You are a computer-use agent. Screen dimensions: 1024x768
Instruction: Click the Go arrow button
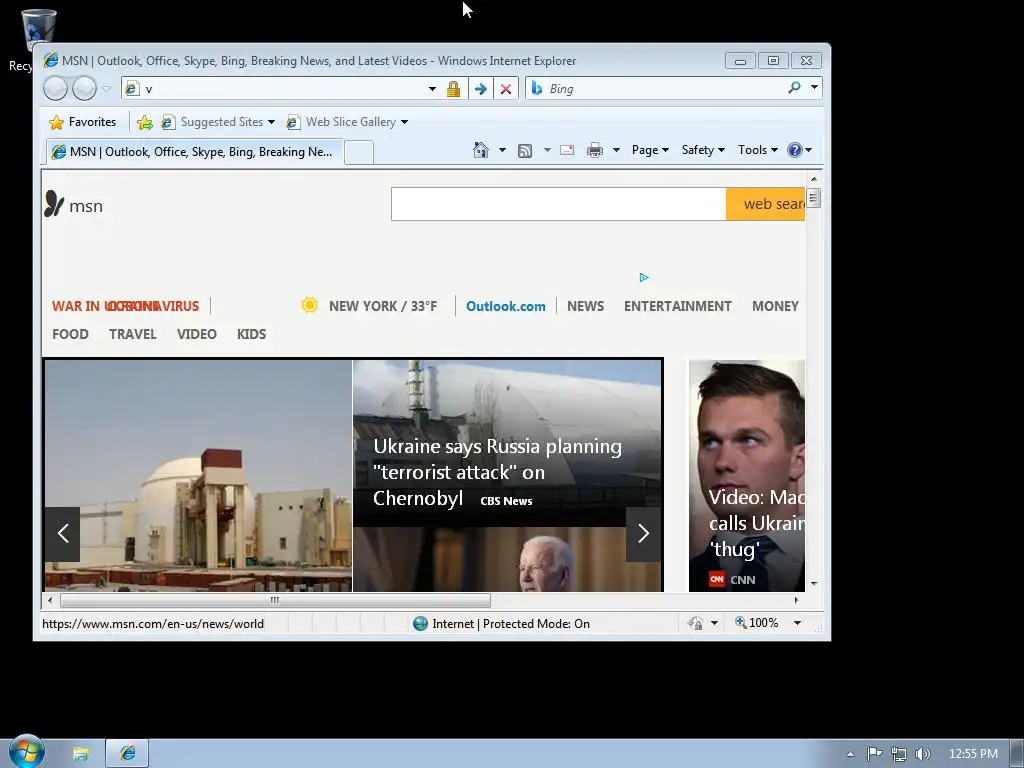coord(480,89)
